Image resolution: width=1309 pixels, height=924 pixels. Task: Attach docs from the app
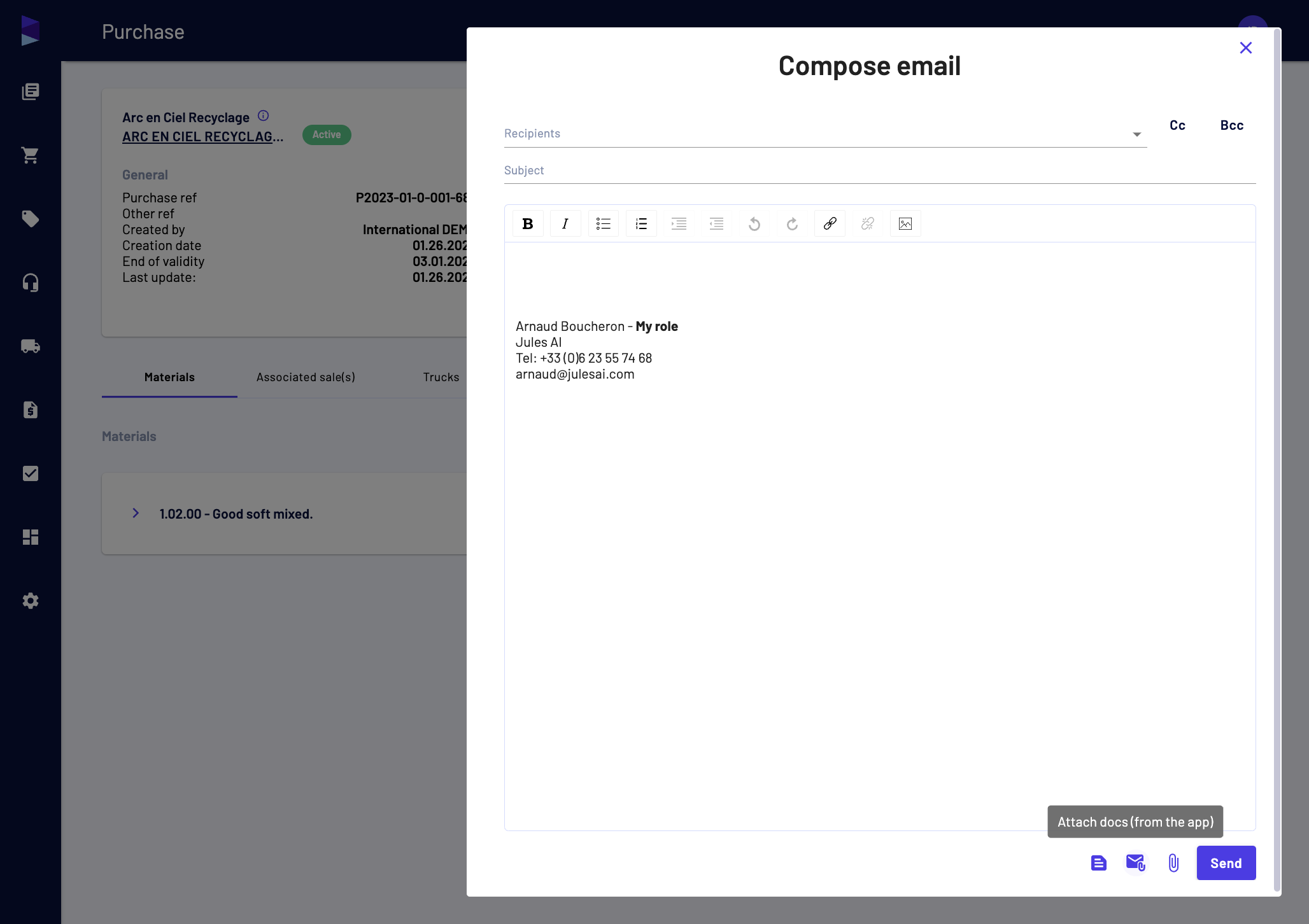click(x=1136, y=863)
